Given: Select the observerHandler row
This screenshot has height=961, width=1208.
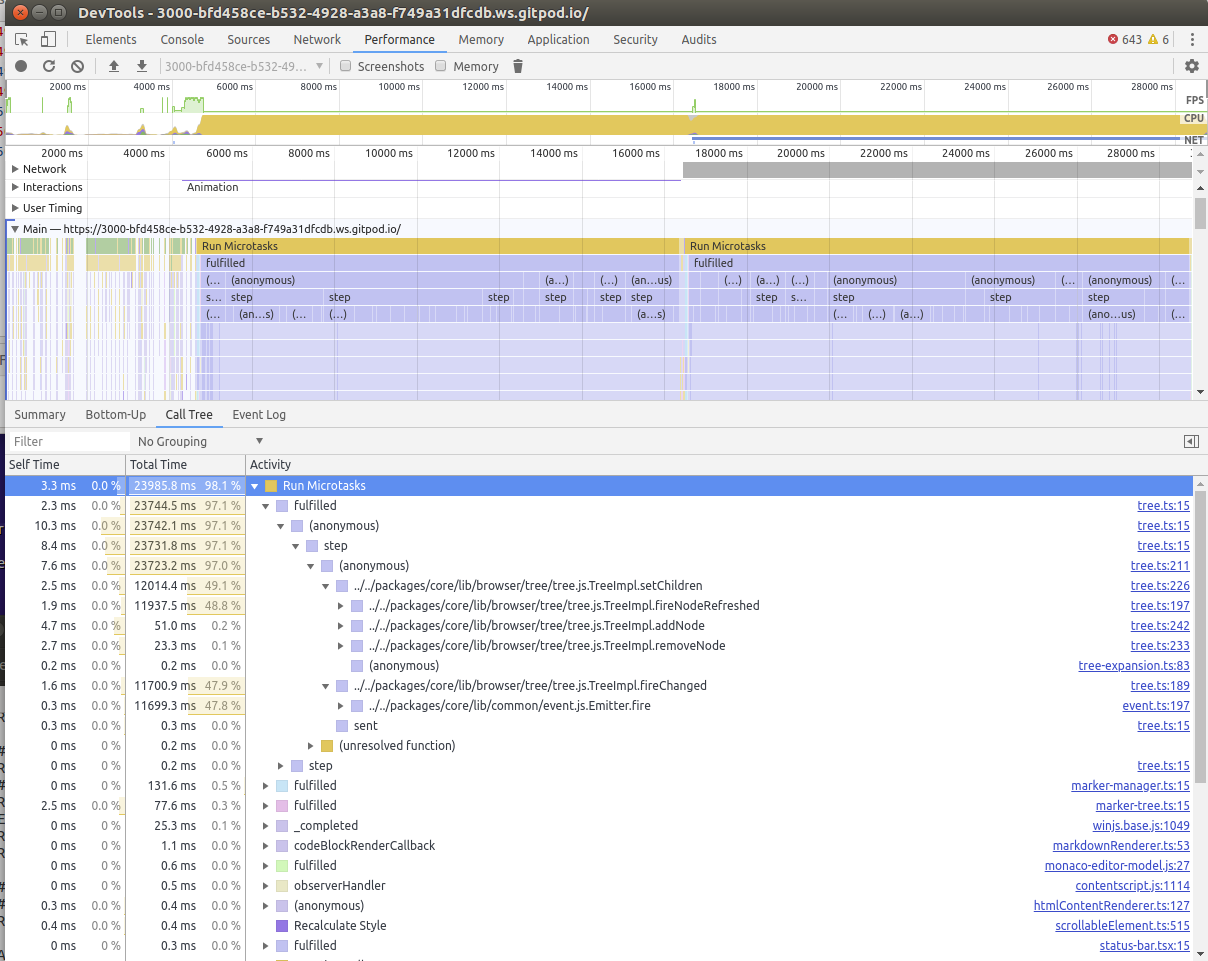Looking at the screenshot, I should click(x=600, y=886).
